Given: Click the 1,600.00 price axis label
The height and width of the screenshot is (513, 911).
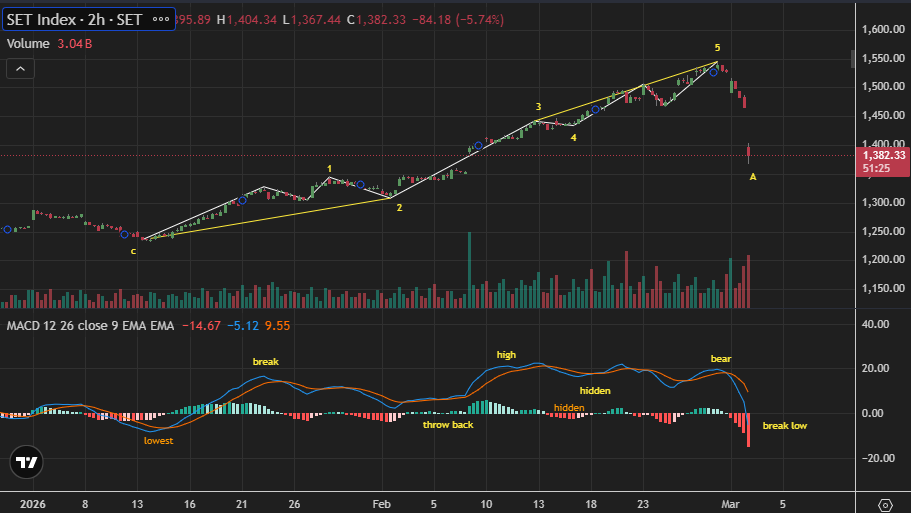Looking at the screenshot, I should (883, 29).
